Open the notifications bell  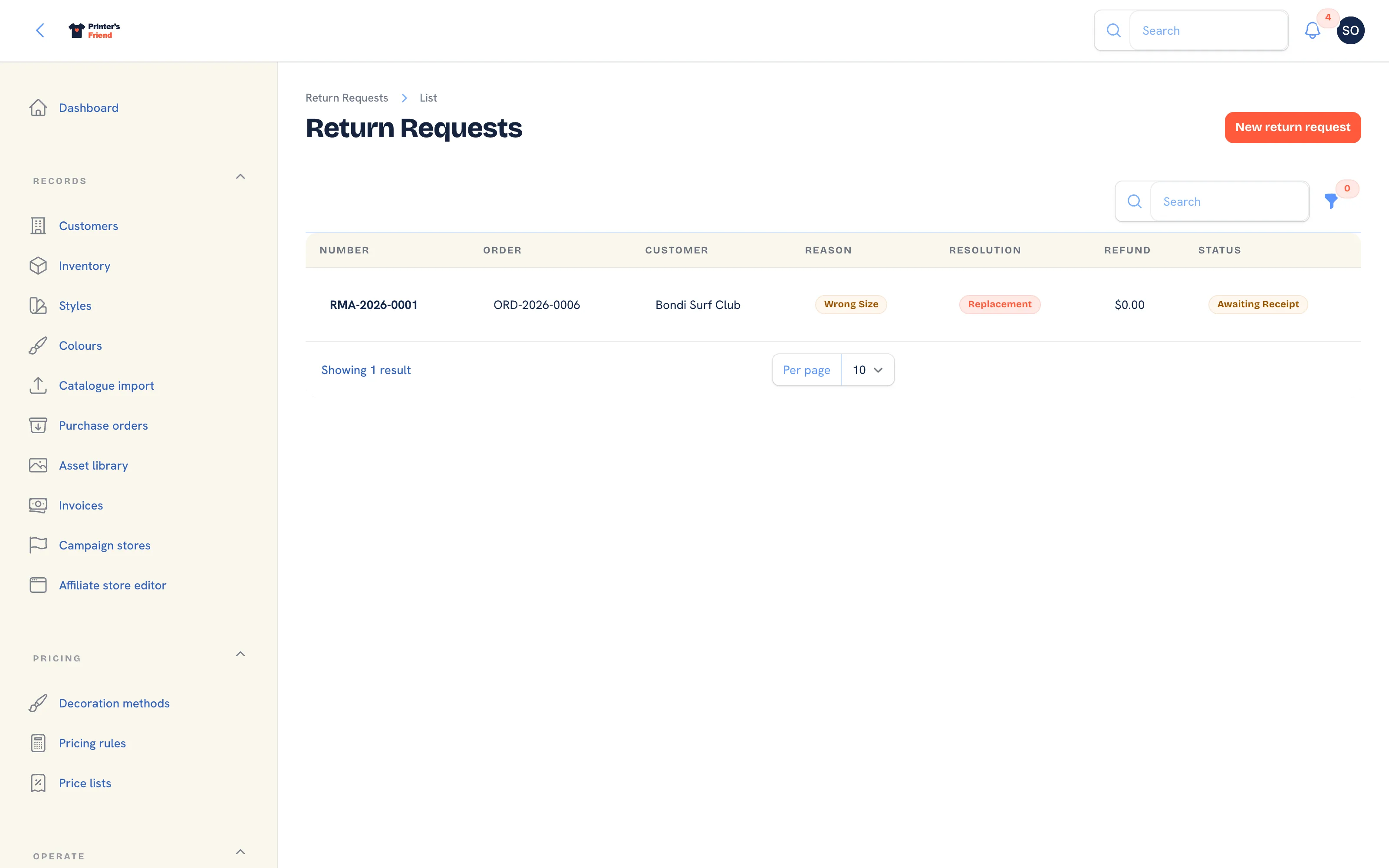[x=1312, y=30]
